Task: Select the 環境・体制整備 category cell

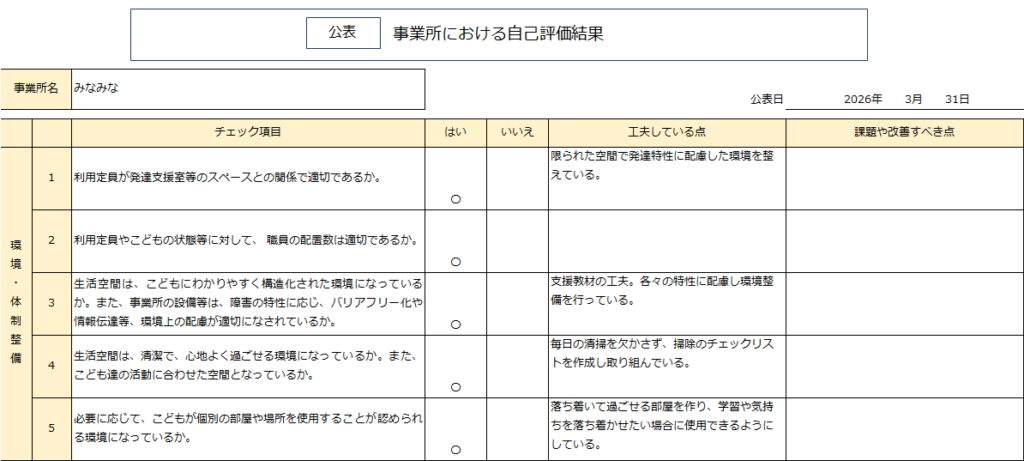Action: pos(16,303)
